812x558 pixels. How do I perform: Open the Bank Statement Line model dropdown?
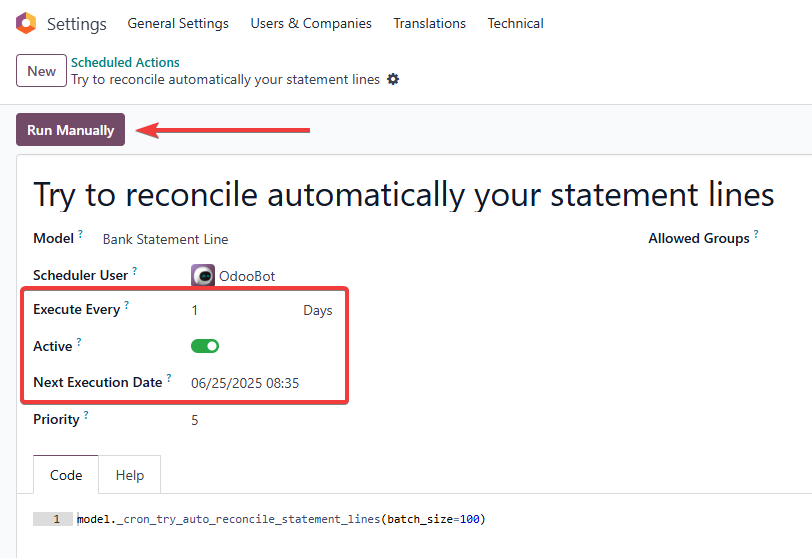[x=165, y=239]
